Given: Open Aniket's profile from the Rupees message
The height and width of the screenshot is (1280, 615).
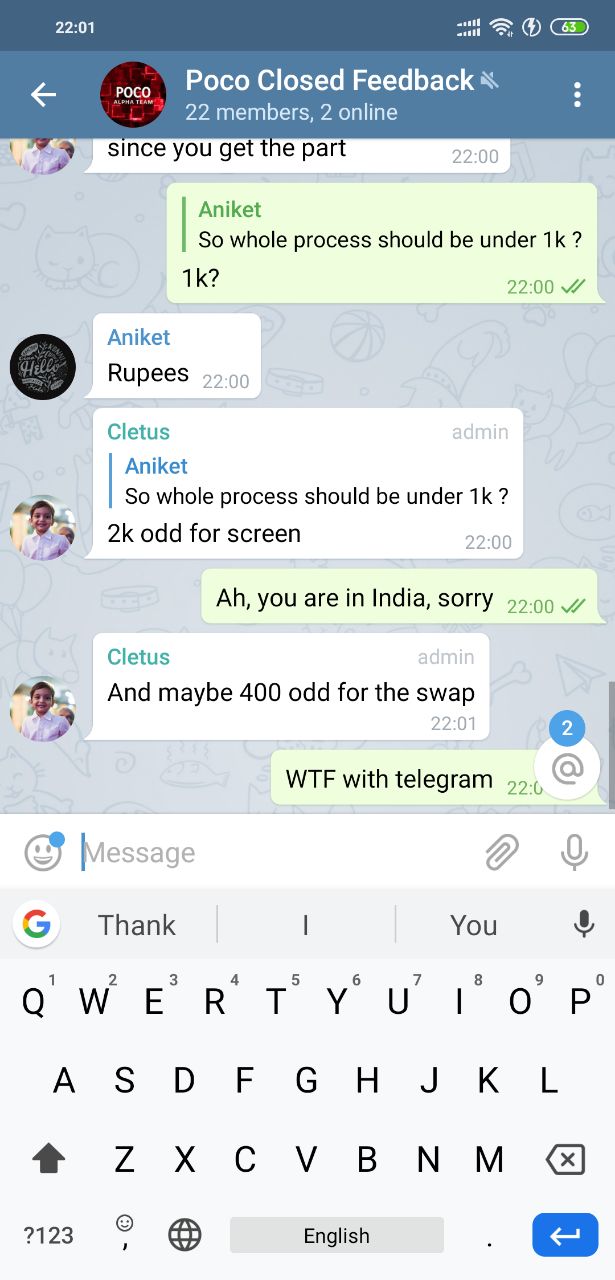Looking at the screenshot, I should tap(43, 367).
